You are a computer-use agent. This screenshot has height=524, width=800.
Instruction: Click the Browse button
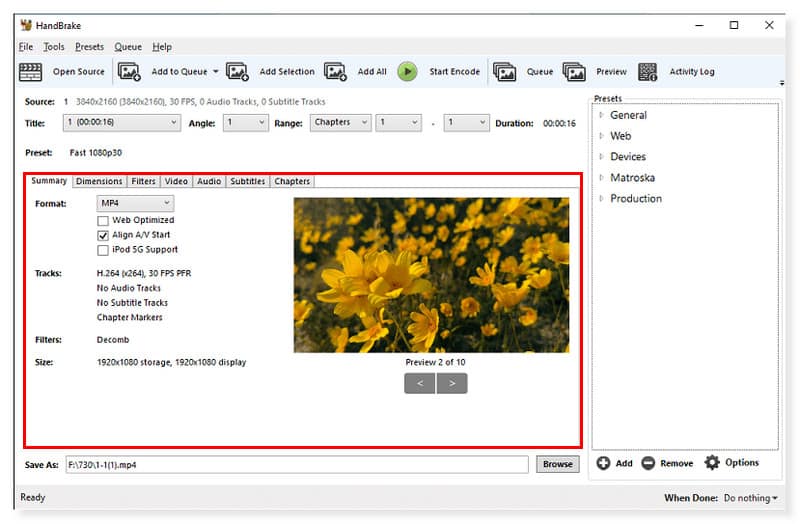tap(557, 464)
